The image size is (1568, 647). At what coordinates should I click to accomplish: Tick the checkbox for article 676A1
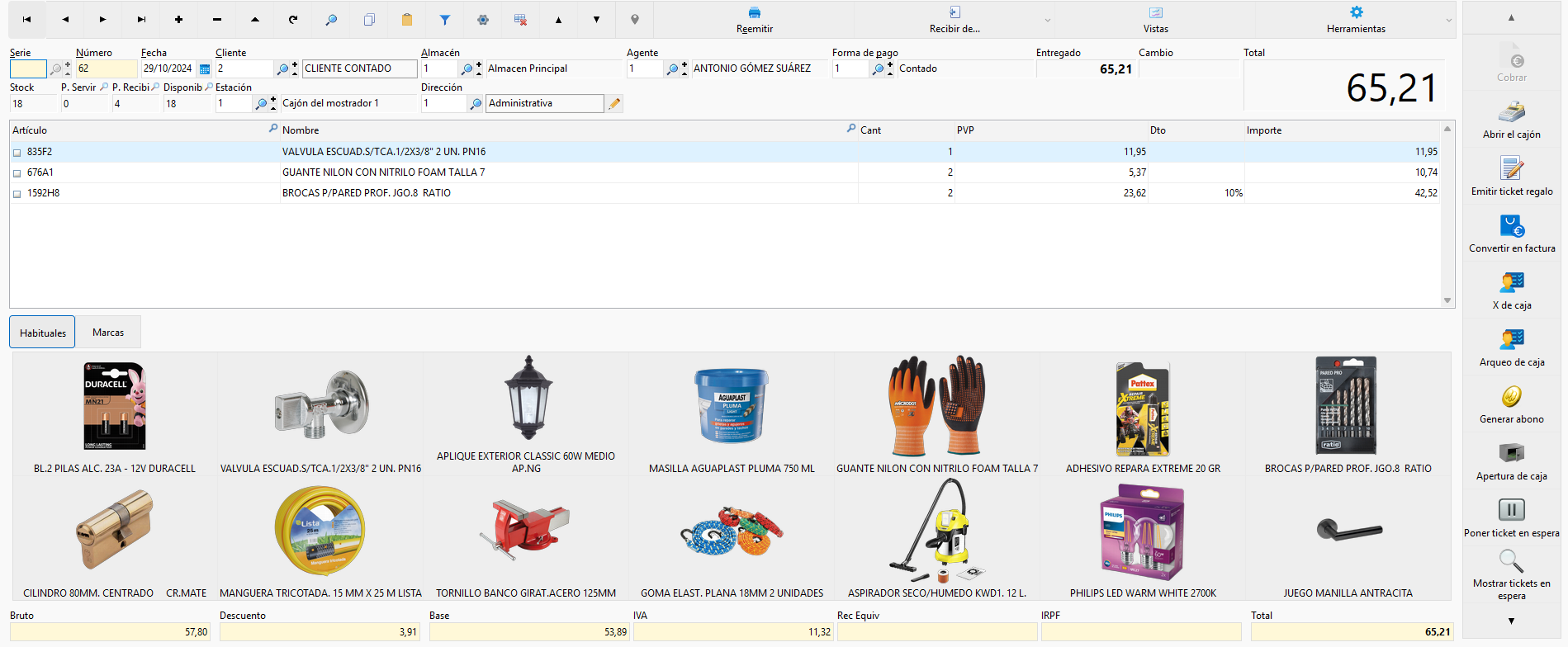pyautogui.click(x=17, y=173)
